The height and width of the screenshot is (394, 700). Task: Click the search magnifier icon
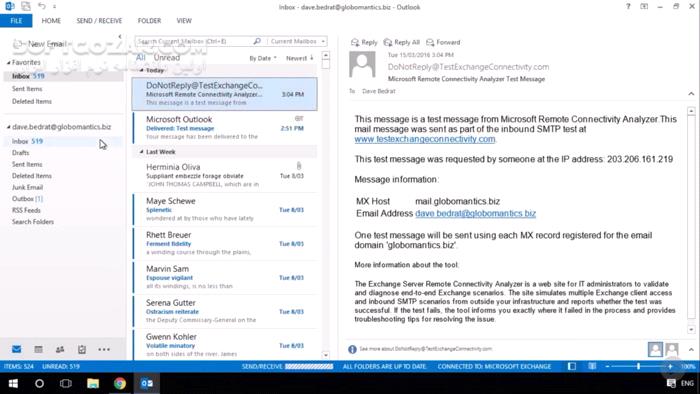coord(257,41)
